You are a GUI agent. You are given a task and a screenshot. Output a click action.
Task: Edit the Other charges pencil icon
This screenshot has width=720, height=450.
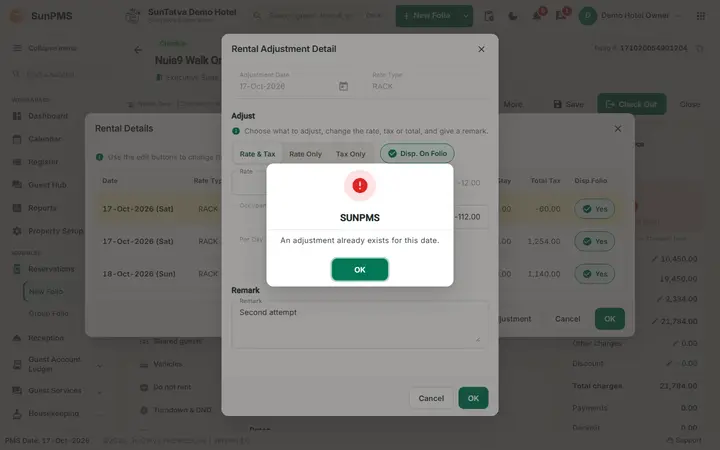coord(675,343)
